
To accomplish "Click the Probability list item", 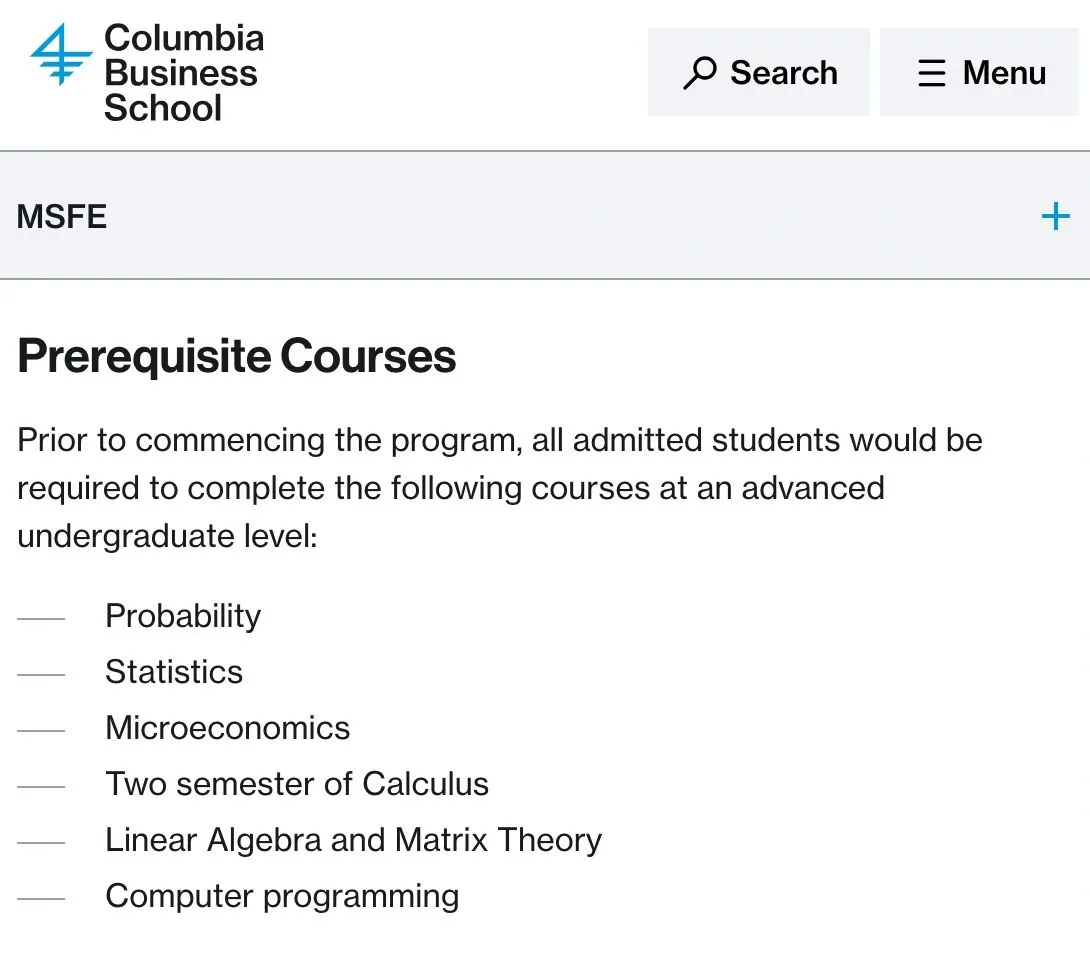I will tap(183, 616).
